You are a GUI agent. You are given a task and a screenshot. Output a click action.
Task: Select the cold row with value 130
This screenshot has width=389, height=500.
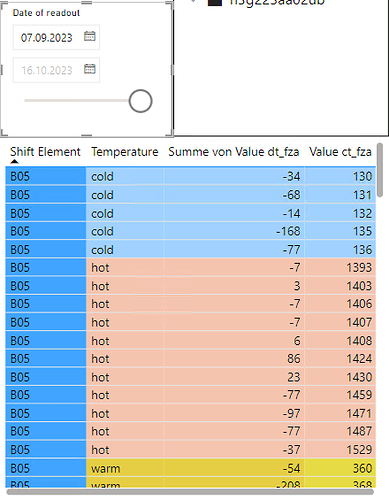click(191, 176)
